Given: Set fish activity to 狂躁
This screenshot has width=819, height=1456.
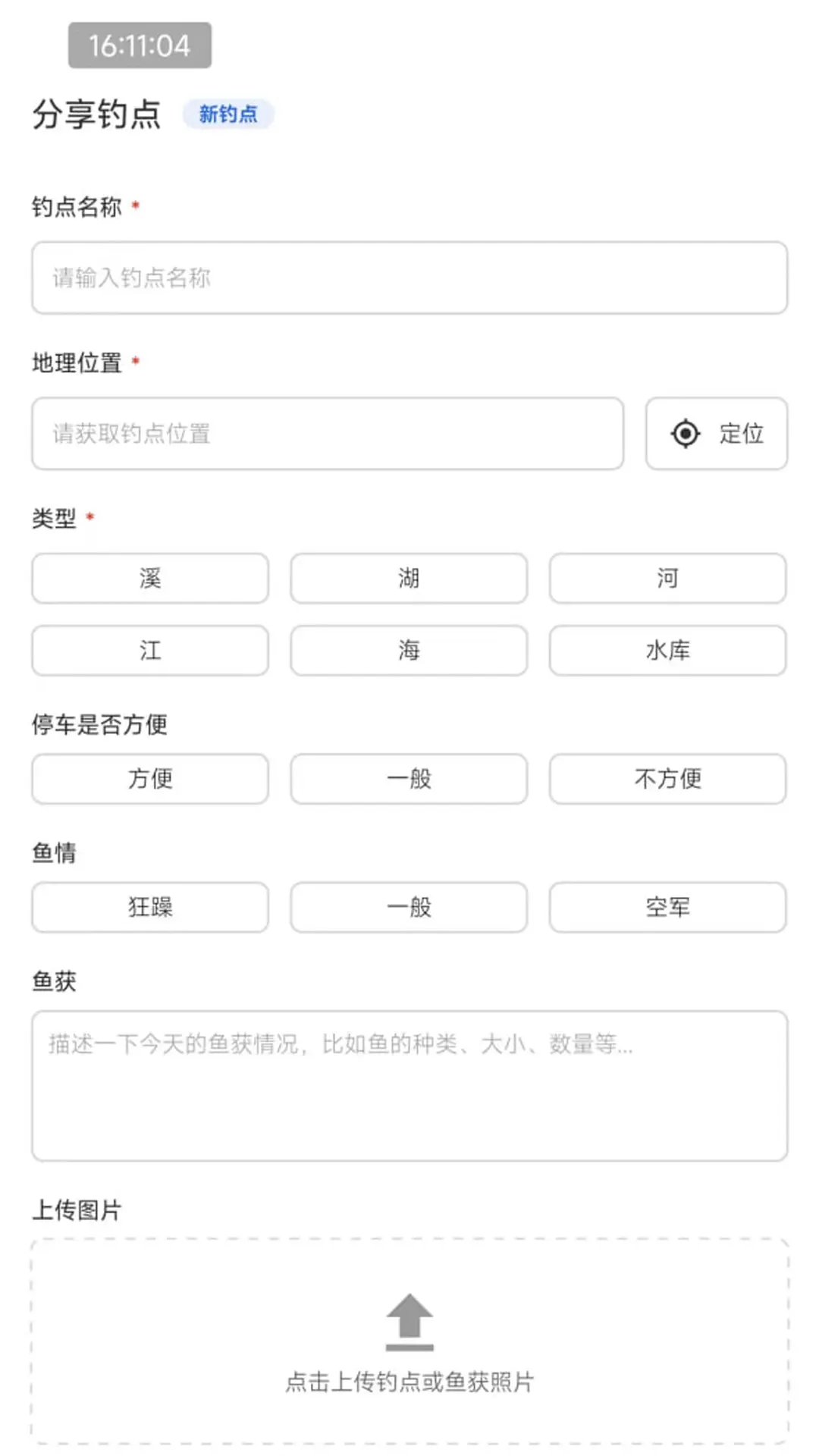Looking at the screenshot, I should (x=149, y=908).
